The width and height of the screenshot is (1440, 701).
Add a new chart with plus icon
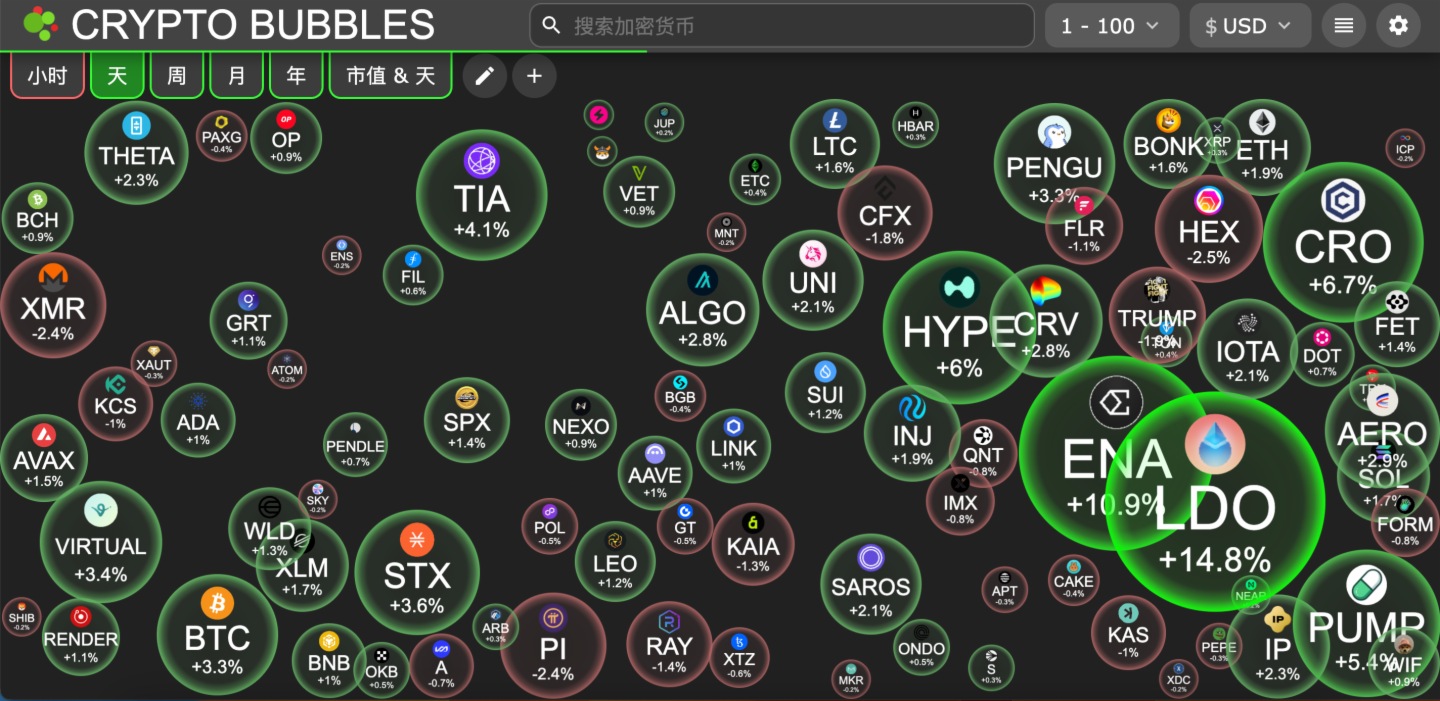[534, 76]
